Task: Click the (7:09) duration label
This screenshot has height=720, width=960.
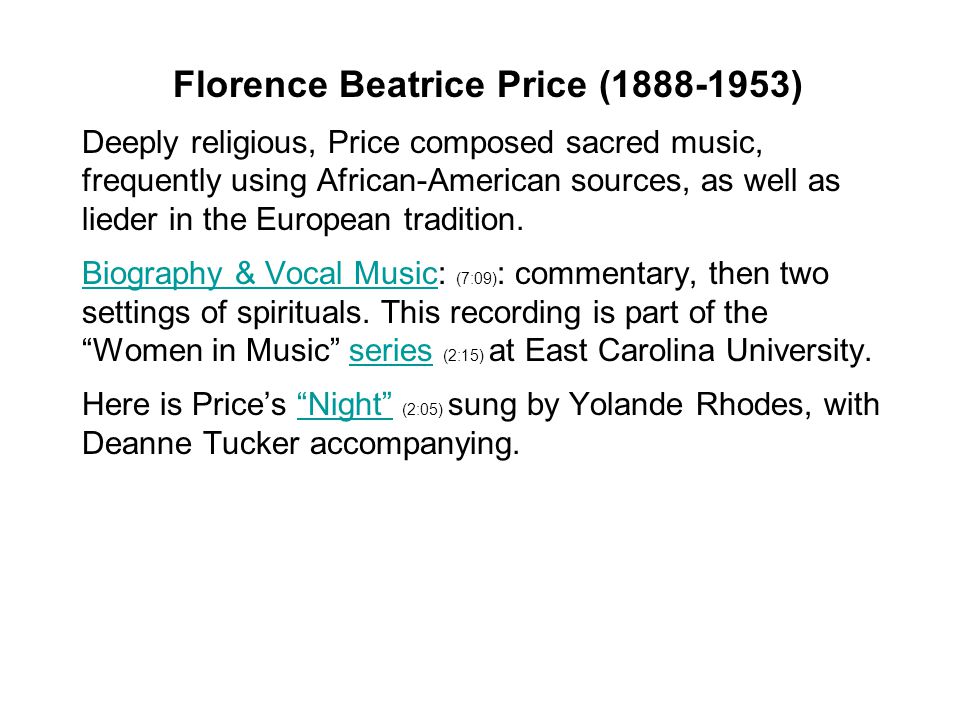Action: click(476, 279)
